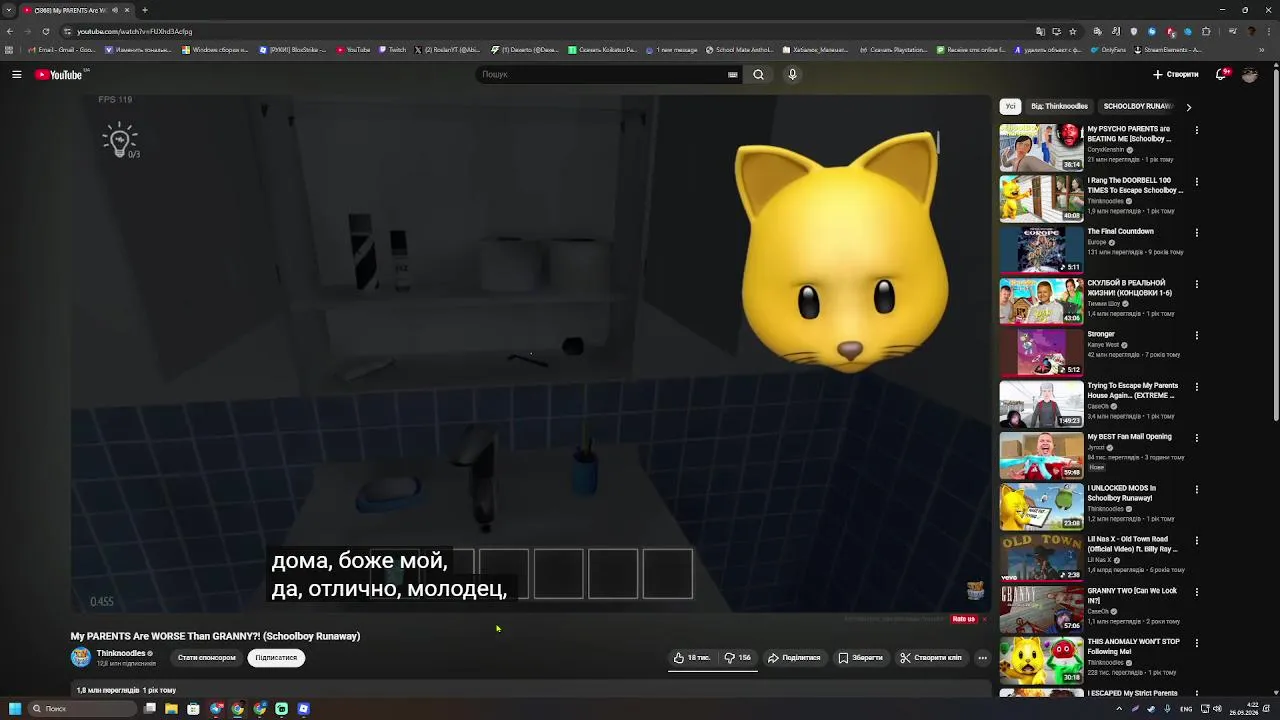Open 'Trying To Escape My Parents House Again' video

tap(1041, 403)
